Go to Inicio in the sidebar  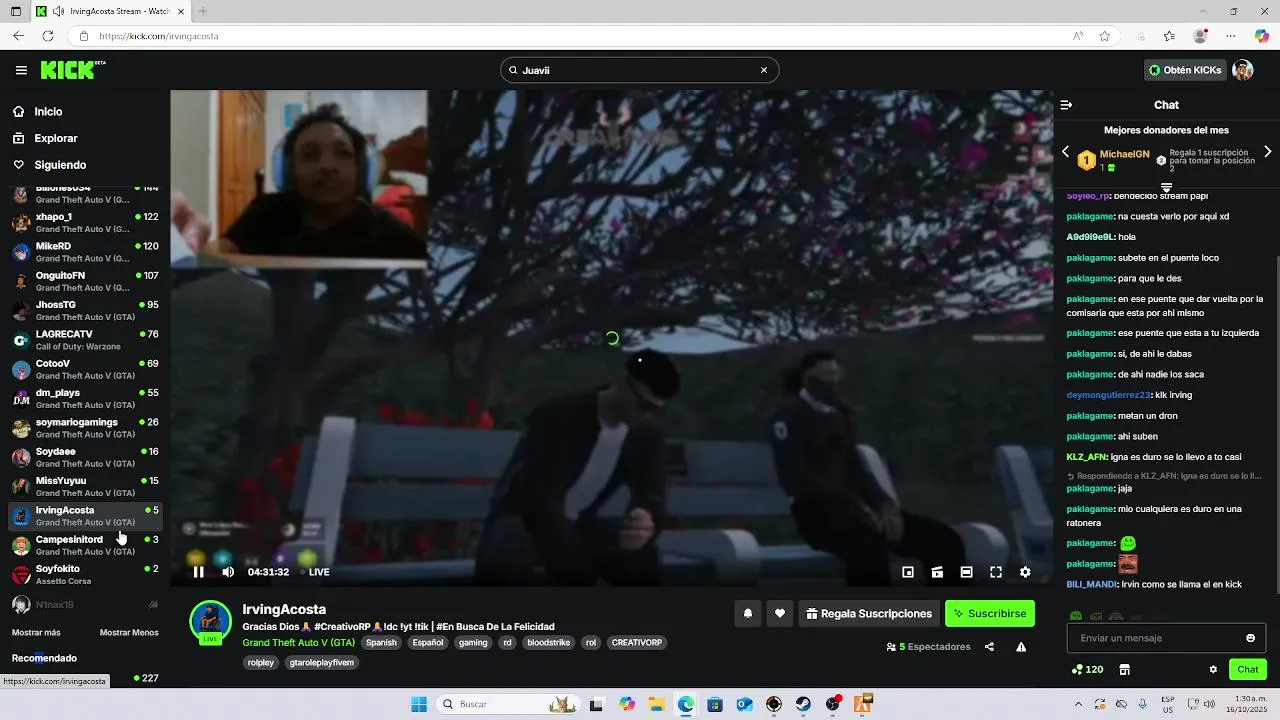(48, 112)
